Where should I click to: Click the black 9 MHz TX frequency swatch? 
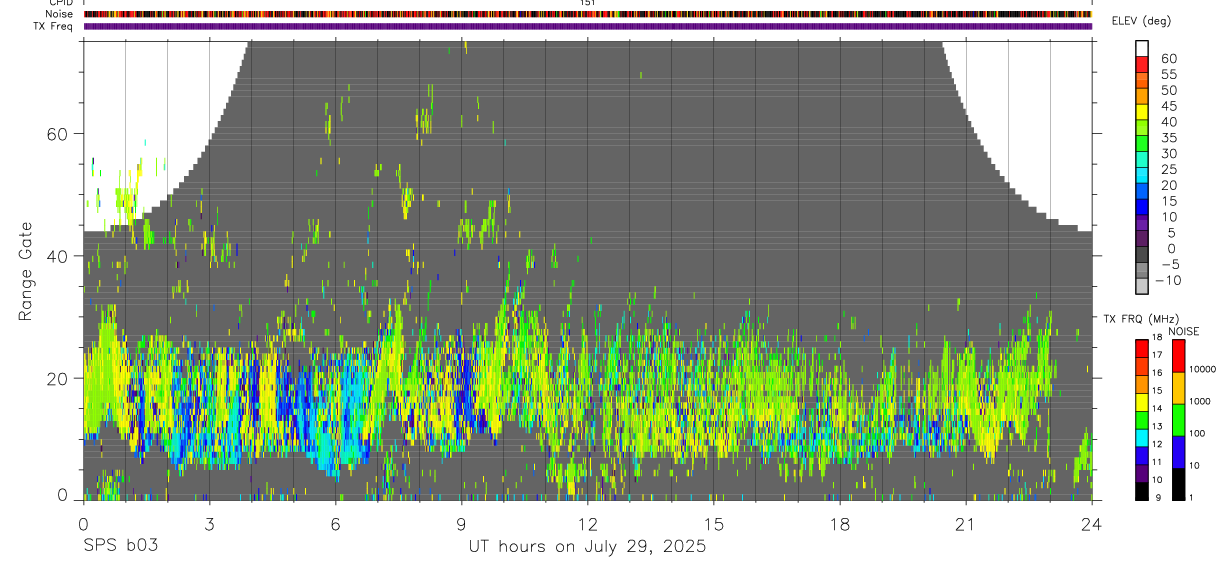click(x=1142, y=491)
